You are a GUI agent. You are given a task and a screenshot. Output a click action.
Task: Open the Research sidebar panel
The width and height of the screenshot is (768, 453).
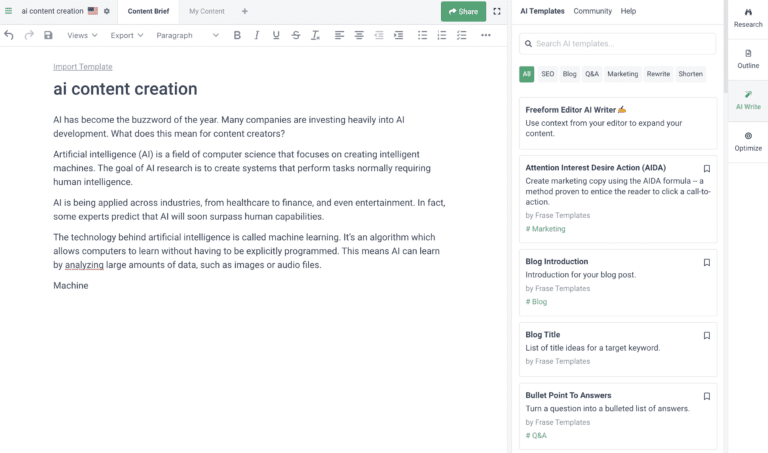(747, 17)
